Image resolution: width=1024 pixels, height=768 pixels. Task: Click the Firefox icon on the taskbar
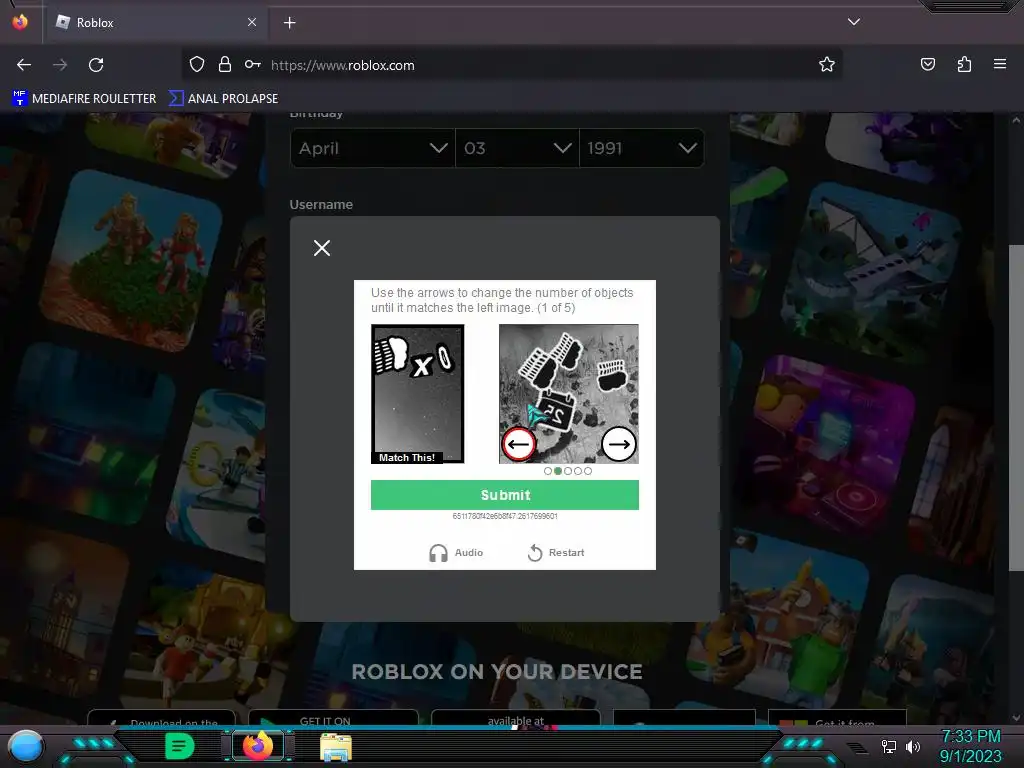pyautogui.click(x=258, y=746)
